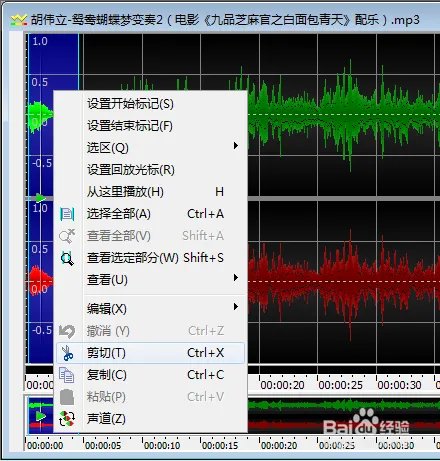Click the green left channel waveform
The image size is (440, 461).
click(x=343, y=115)
